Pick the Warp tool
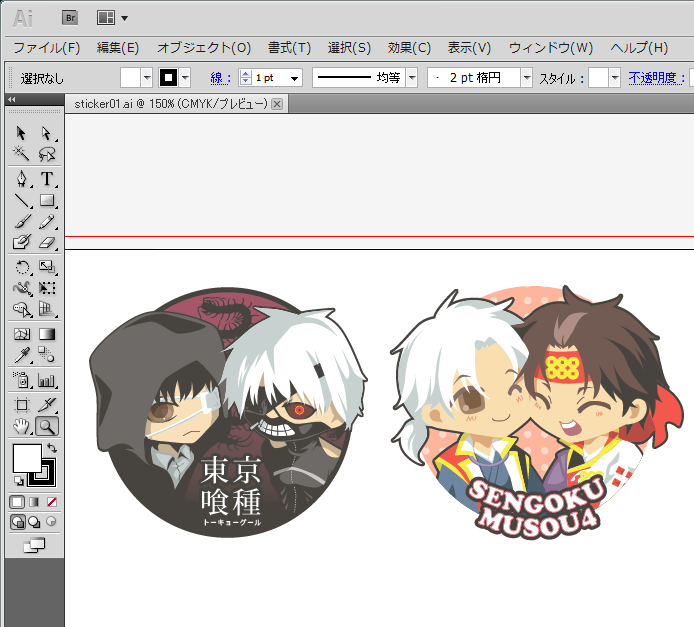694x627 pixels. click(22, 288)
